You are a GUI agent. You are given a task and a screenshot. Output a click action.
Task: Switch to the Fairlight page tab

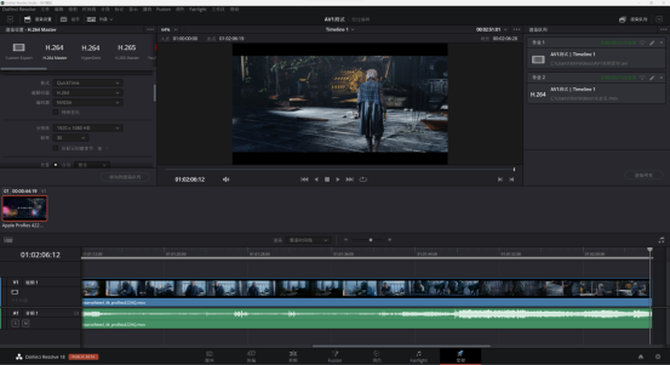418,356
